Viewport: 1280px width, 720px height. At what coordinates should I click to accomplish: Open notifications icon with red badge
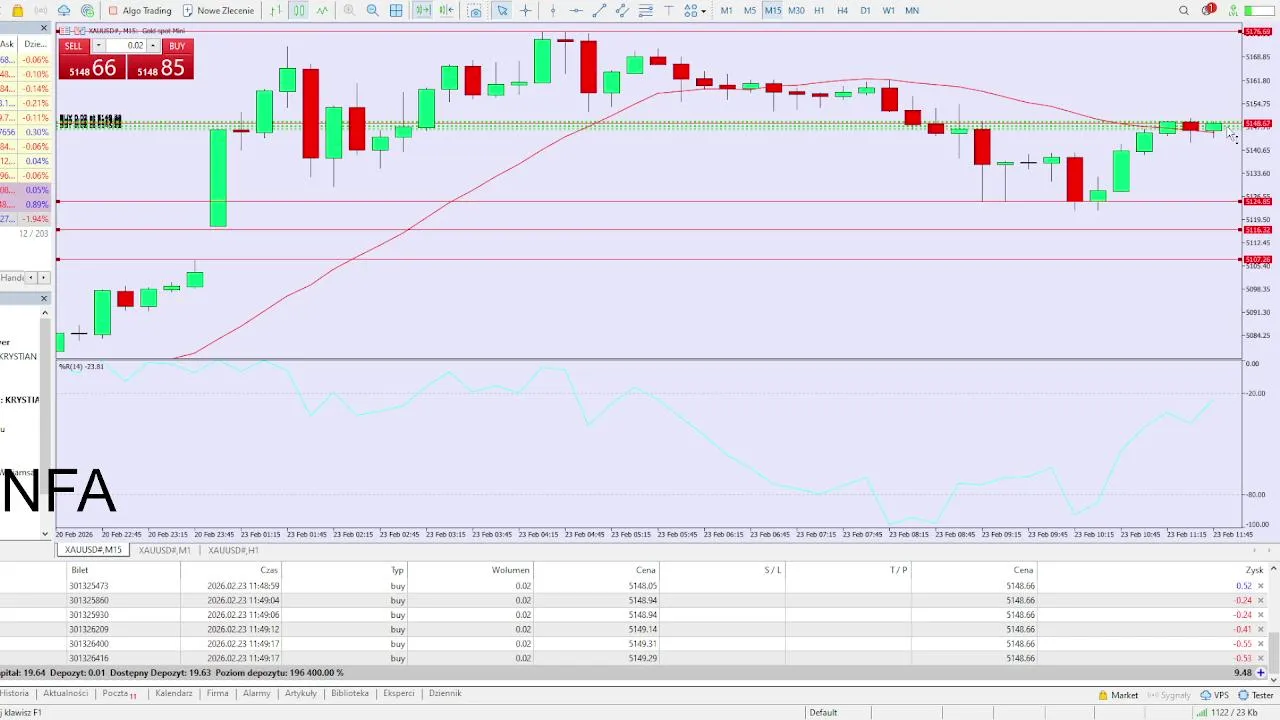pos(1208,11)
